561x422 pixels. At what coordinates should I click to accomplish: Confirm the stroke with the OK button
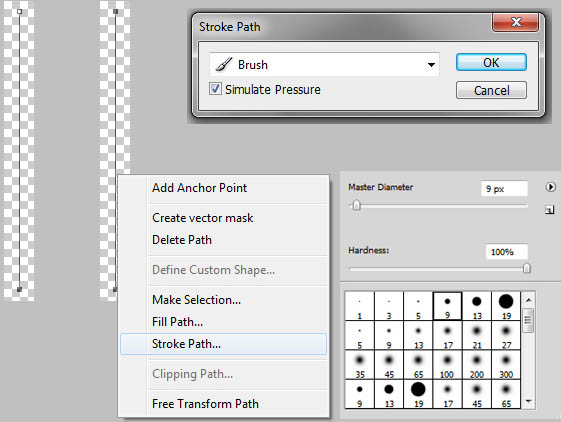click(491, 63)
